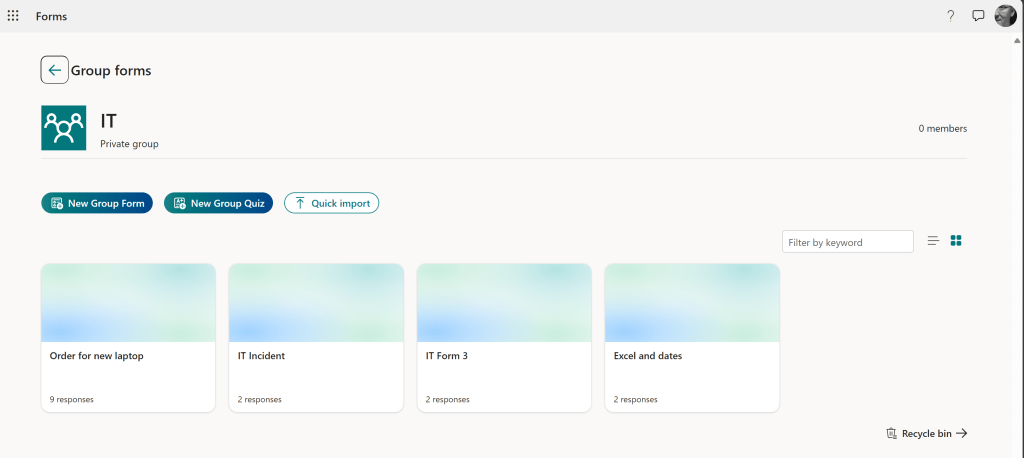The image size is (1024, 458).
Task: Switch to grid tile view
Action: [956, 241]
